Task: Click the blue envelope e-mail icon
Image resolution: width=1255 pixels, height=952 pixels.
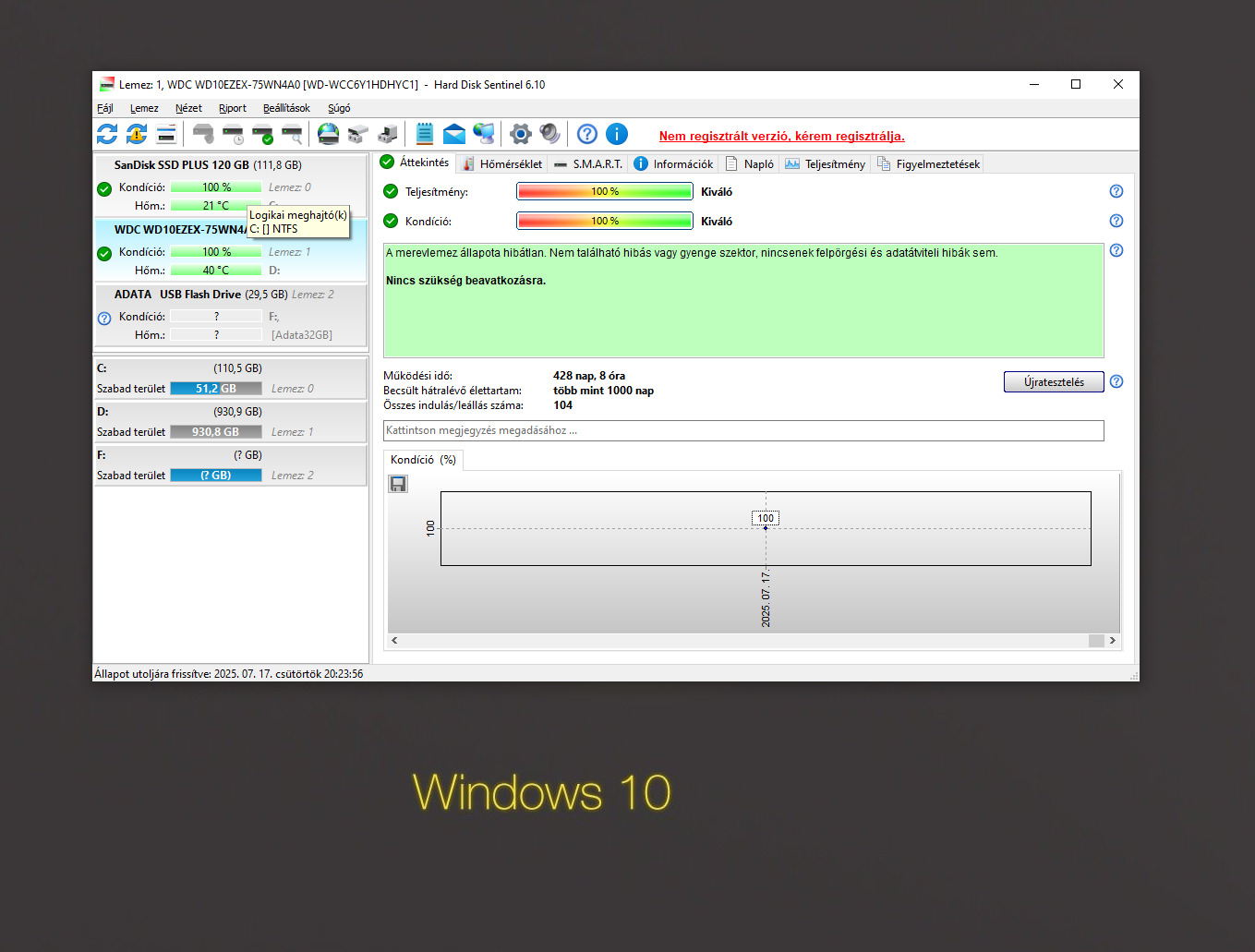Action: (x=454, y=134)
